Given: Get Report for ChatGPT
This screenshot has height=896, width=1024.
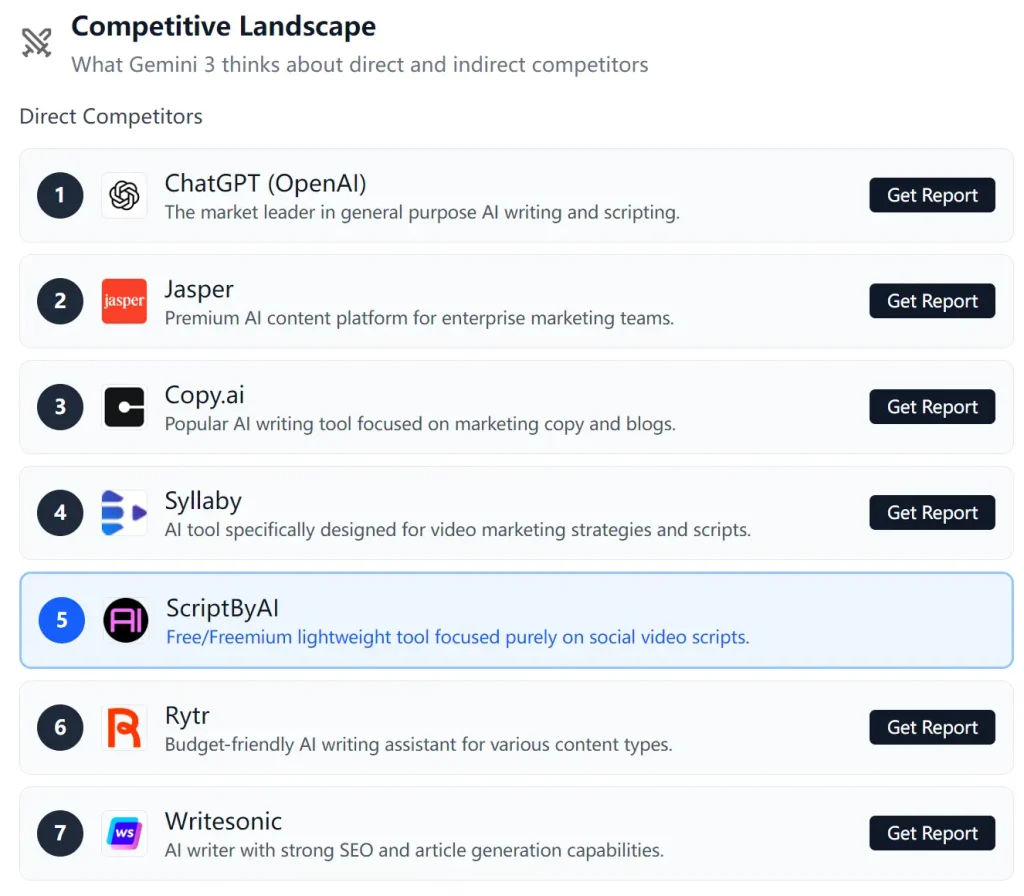Looking at the screenshot, I should tap(931, 195).
